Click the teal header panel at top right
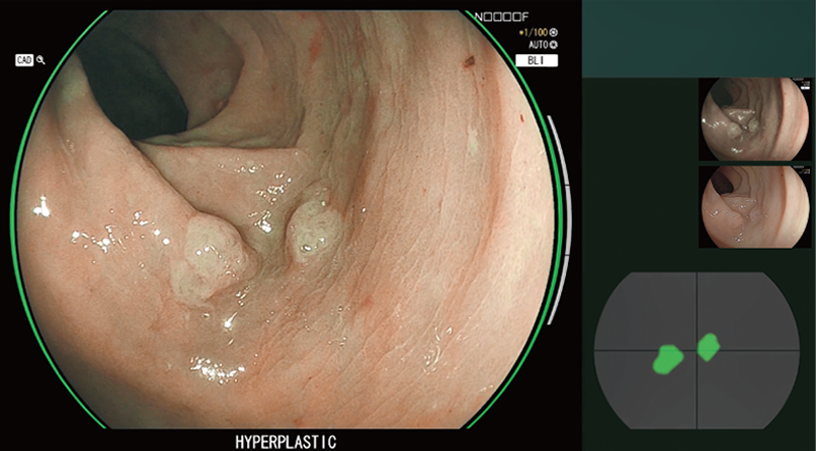The width and height of the screenshot is (816, 451). tap(699, 38)
